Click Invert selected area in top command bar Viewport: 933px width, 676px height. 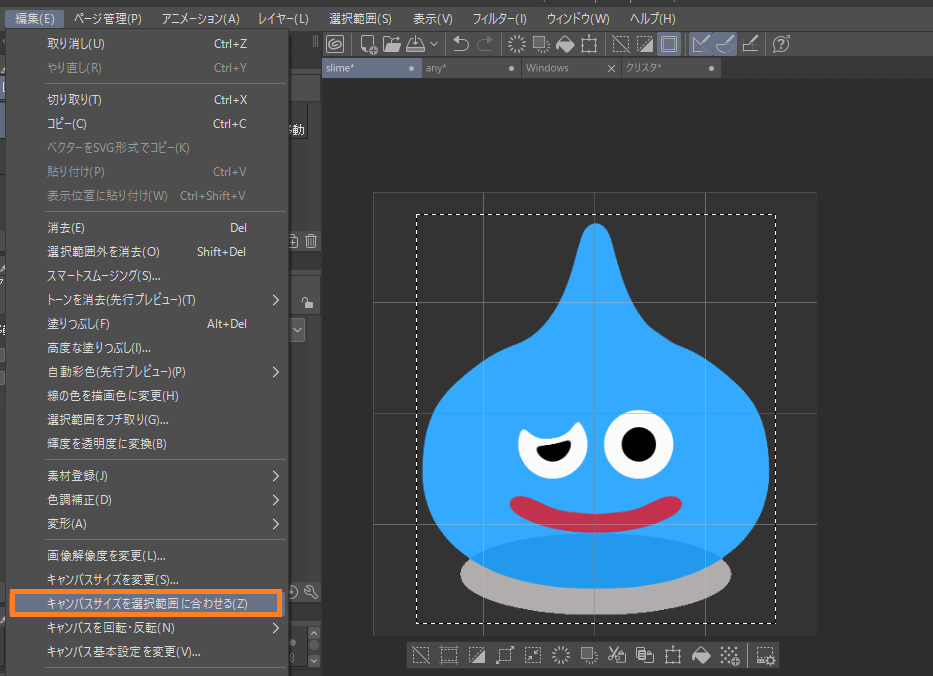644,44
